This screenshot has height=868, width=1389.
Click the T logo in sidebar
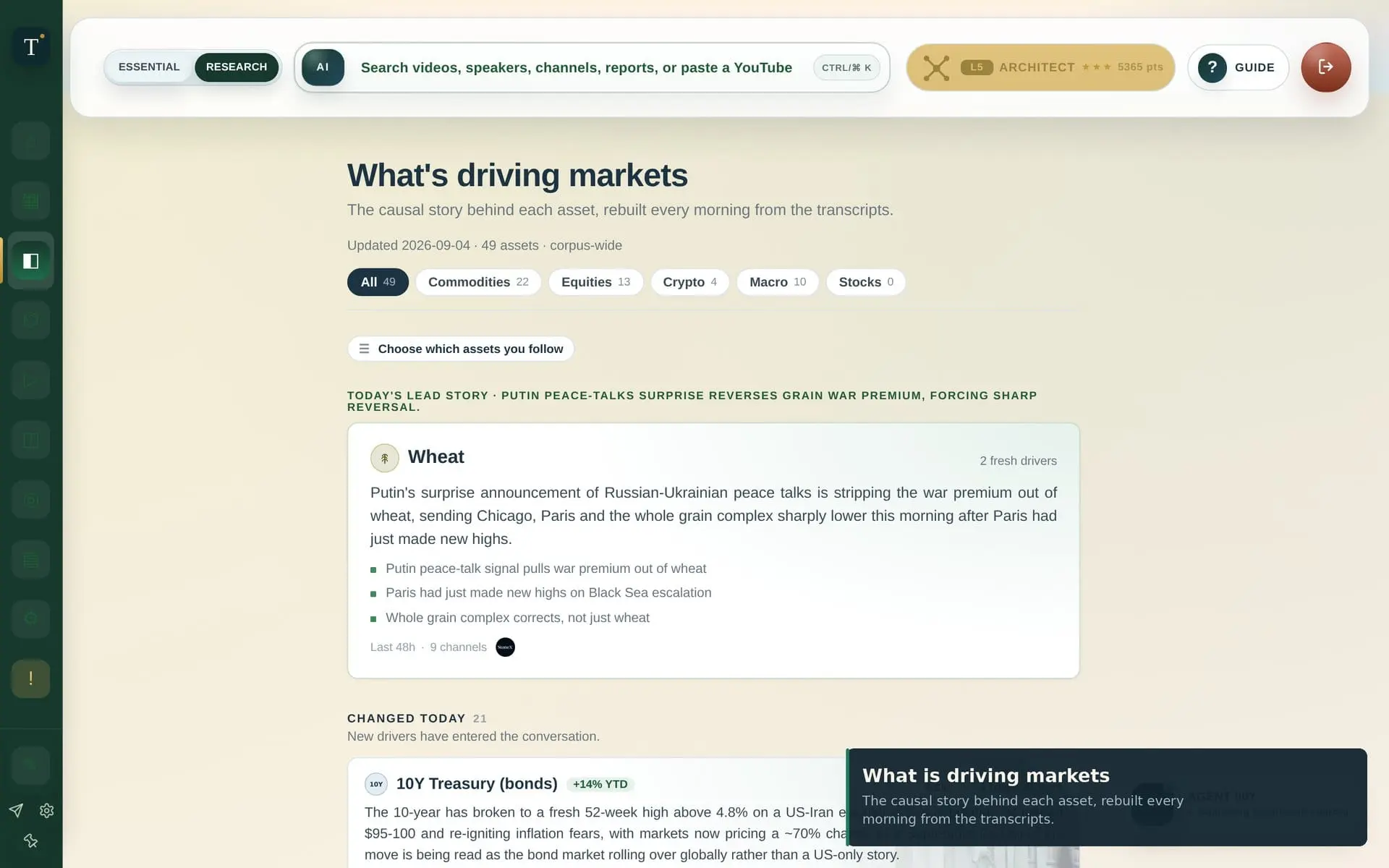pos(31,47)
